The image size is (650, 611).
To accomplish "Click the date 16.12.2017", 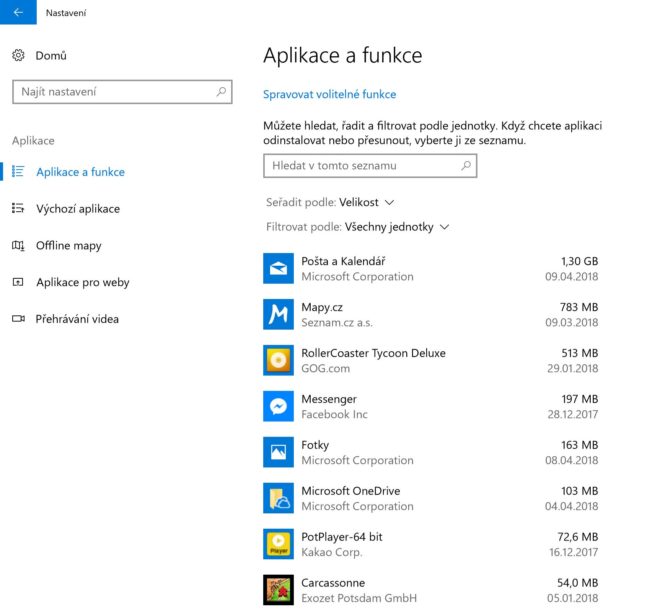I will (574, 552).
